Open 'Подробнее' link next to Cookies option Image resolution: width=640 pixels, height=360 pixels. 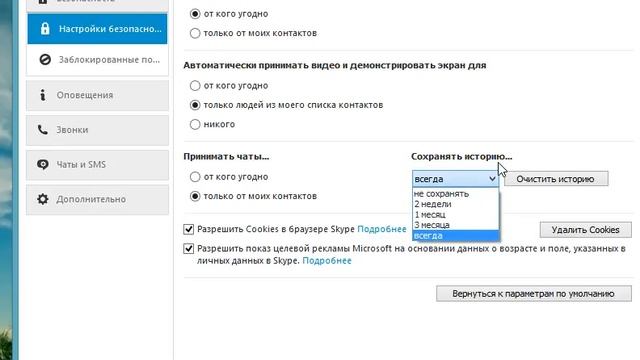tap(382, 229)
